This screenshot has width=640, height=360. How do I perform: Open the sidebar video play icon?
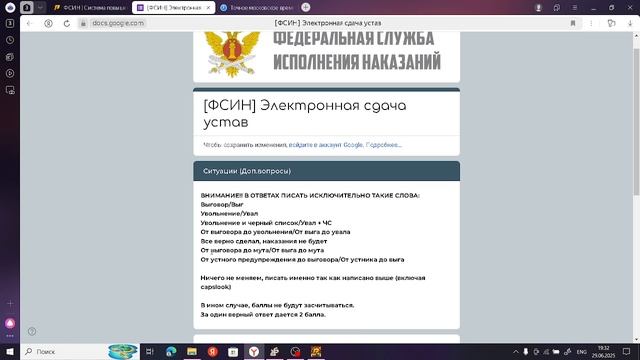10,73
